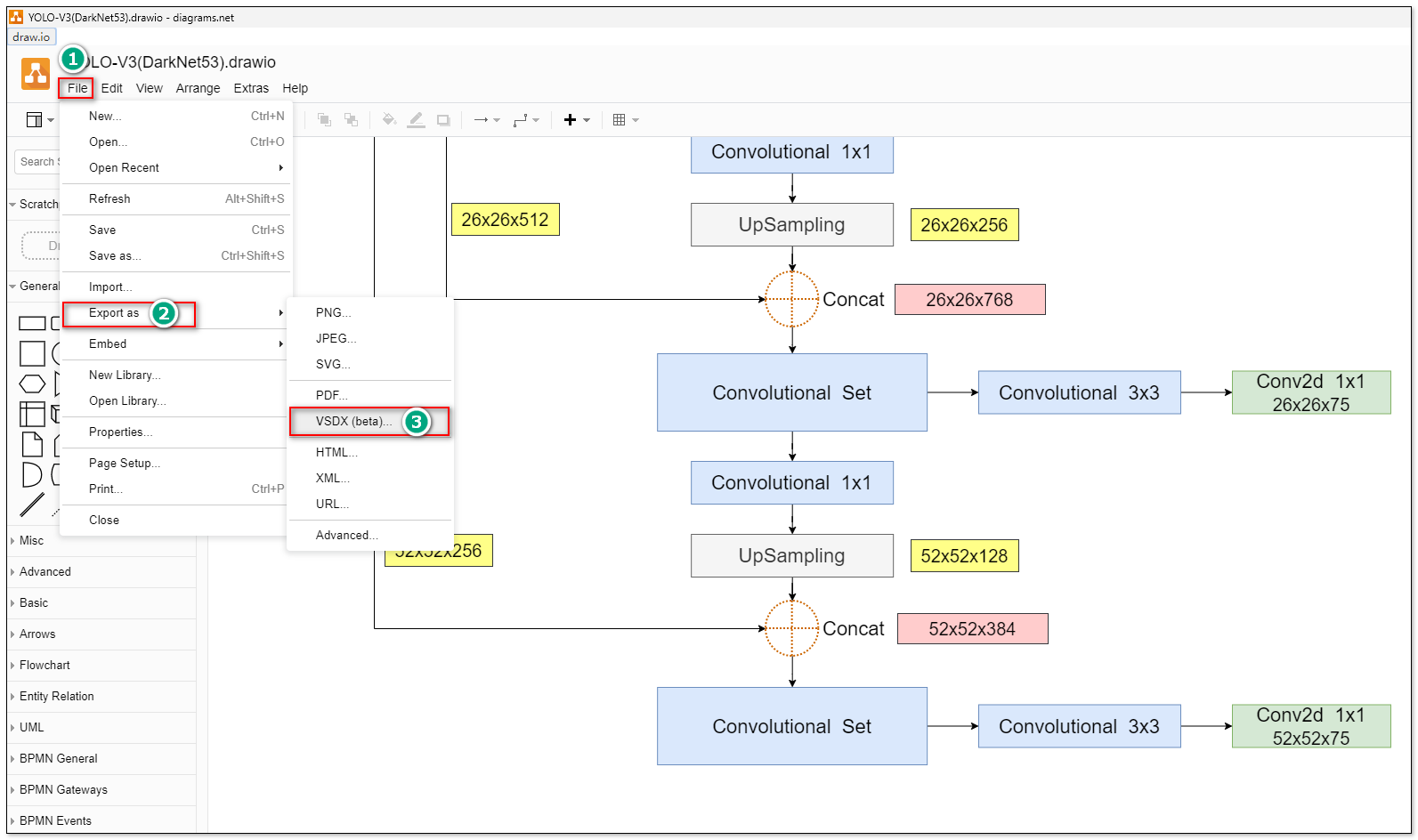Choose New... in the File menu
The image size is (1418, 840).
(176, 116)
